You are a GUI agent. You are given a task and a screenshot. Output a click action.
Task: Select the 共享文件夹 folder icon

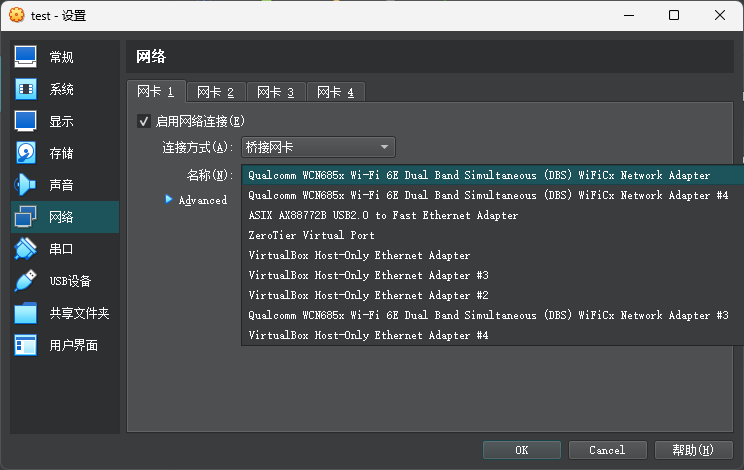point(26,313)
